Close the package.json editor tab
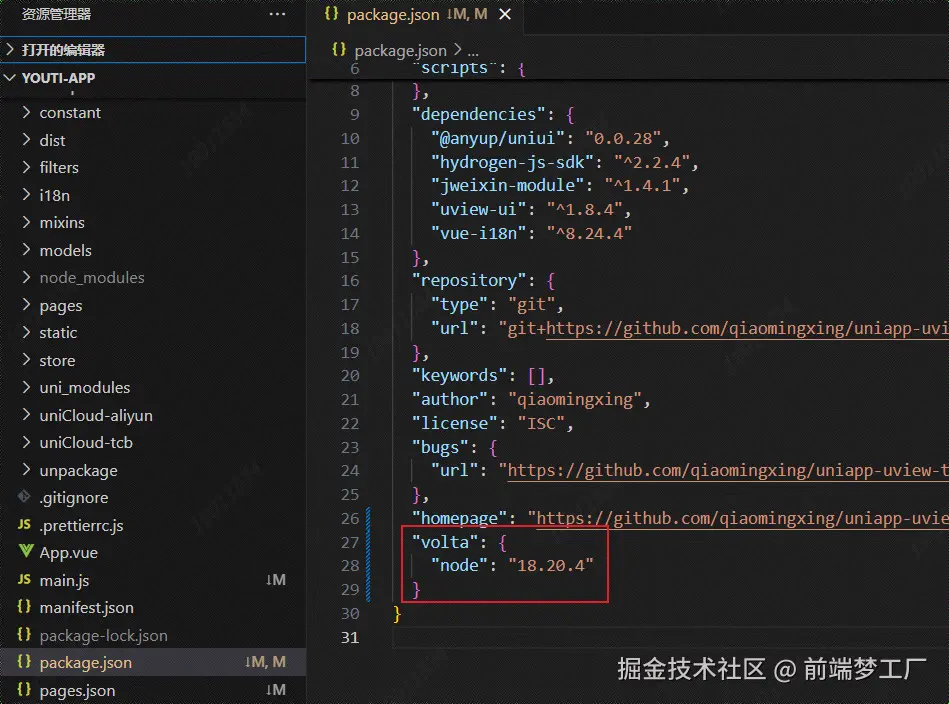 (x=505, y=14)
